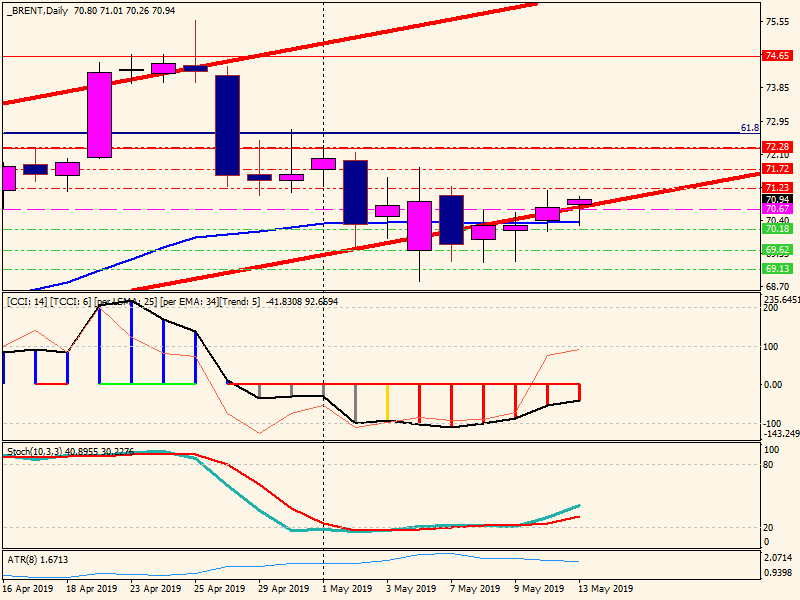Click the green 69.13 price label
Viewport: 800px width, 600px height.
778,269
